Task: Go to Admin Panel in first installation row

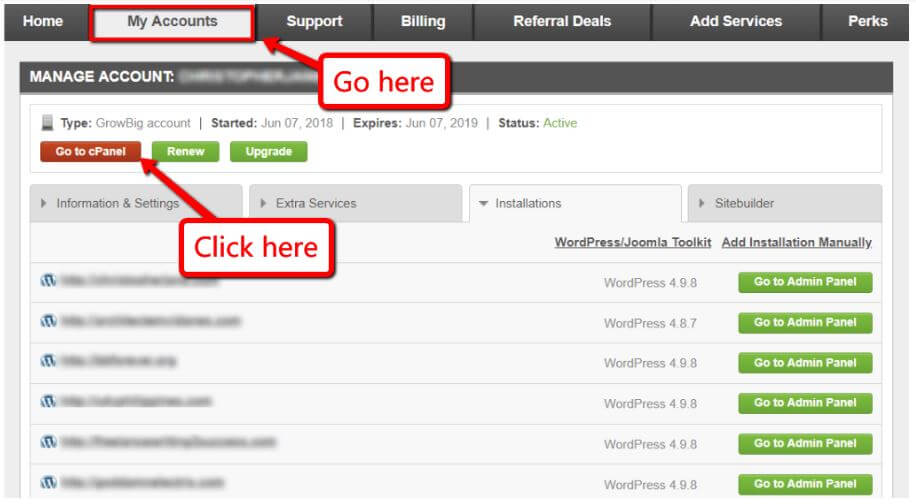Action: (x=805, y=282)
